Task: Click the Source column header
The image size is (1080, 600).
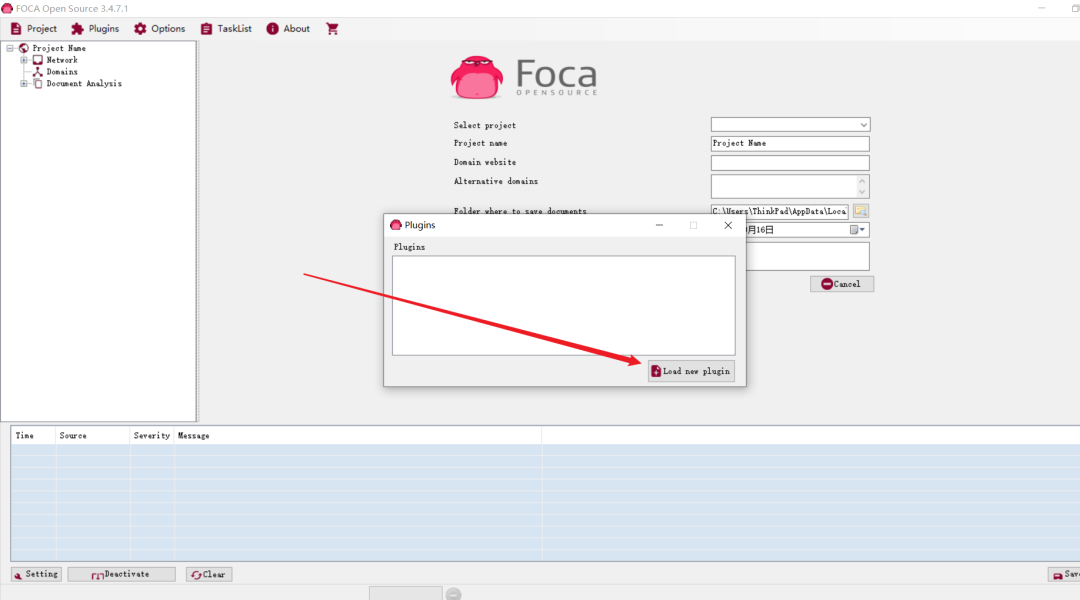Action: tap(92, 435)
